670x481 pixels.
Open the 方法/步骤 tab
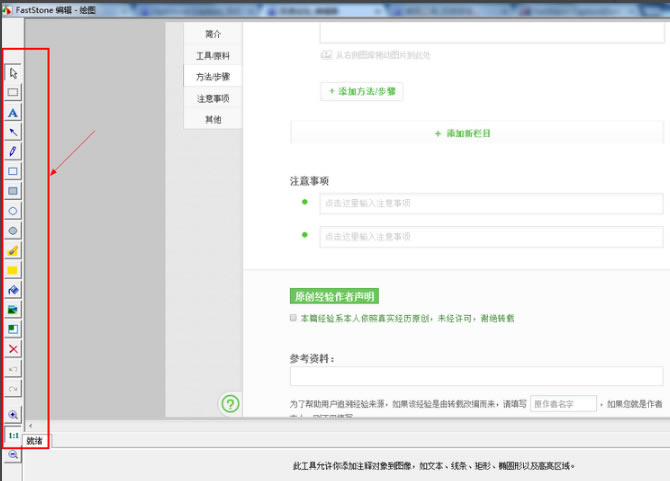[x=212, y=76]
